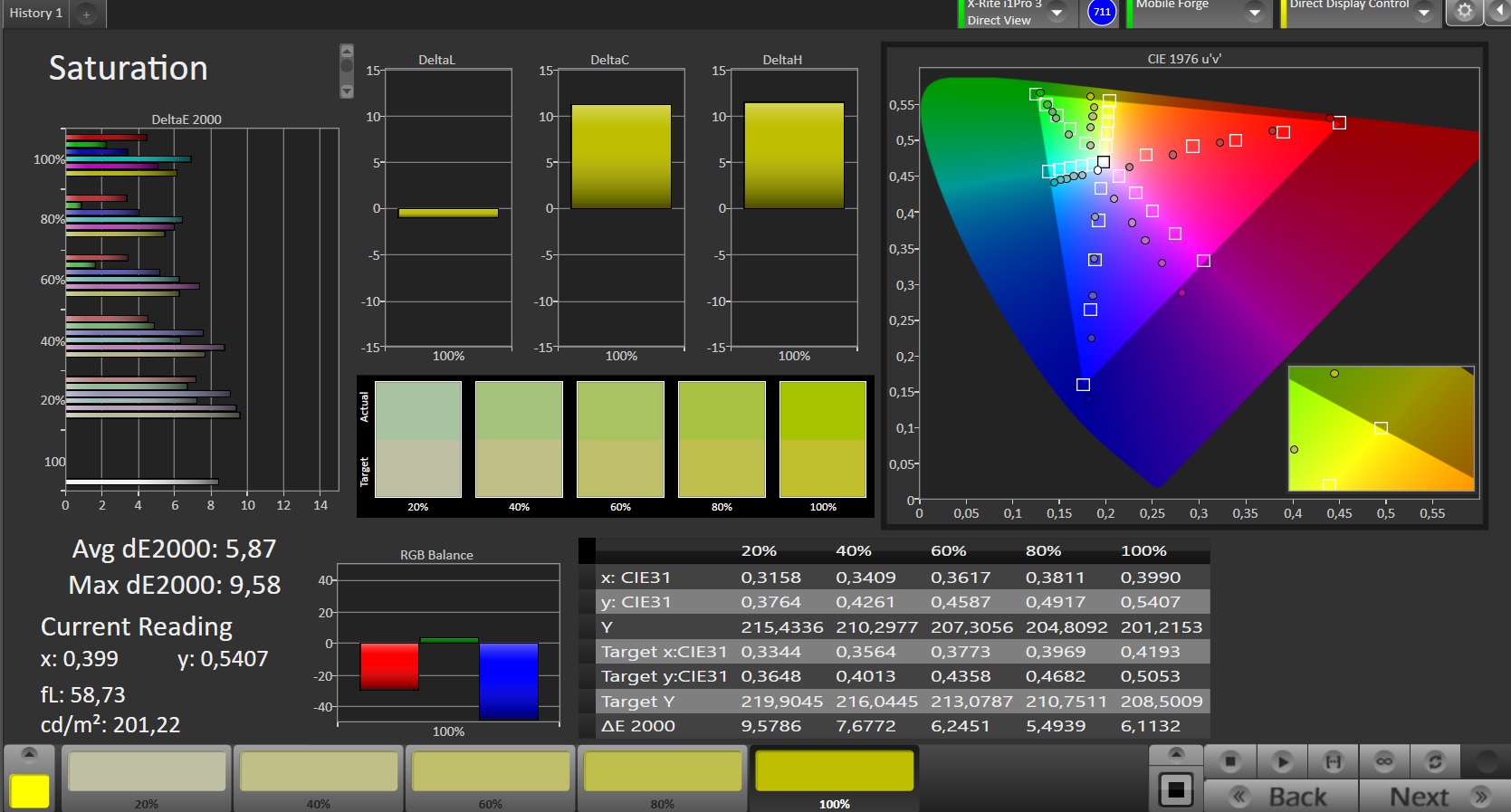Expand the Mobile Forge source dropdown
Screen dimensions: 1511x812
[x=1255, y=12]
